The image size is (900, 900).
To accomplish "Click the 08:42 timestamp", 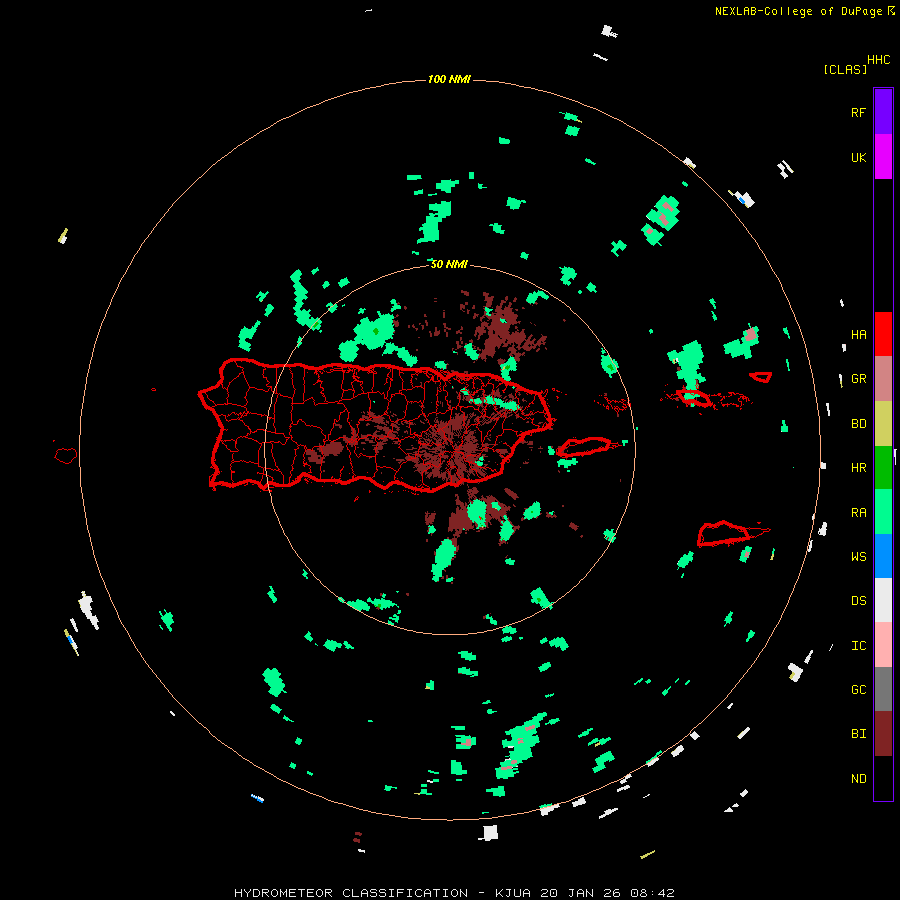I will [652, 893].
